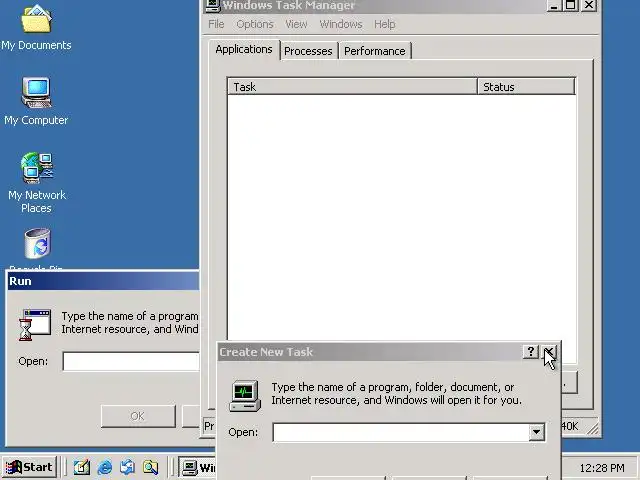The image size is (640, 480).
Task: Click the help button in Create New Task
Action: 530,352
